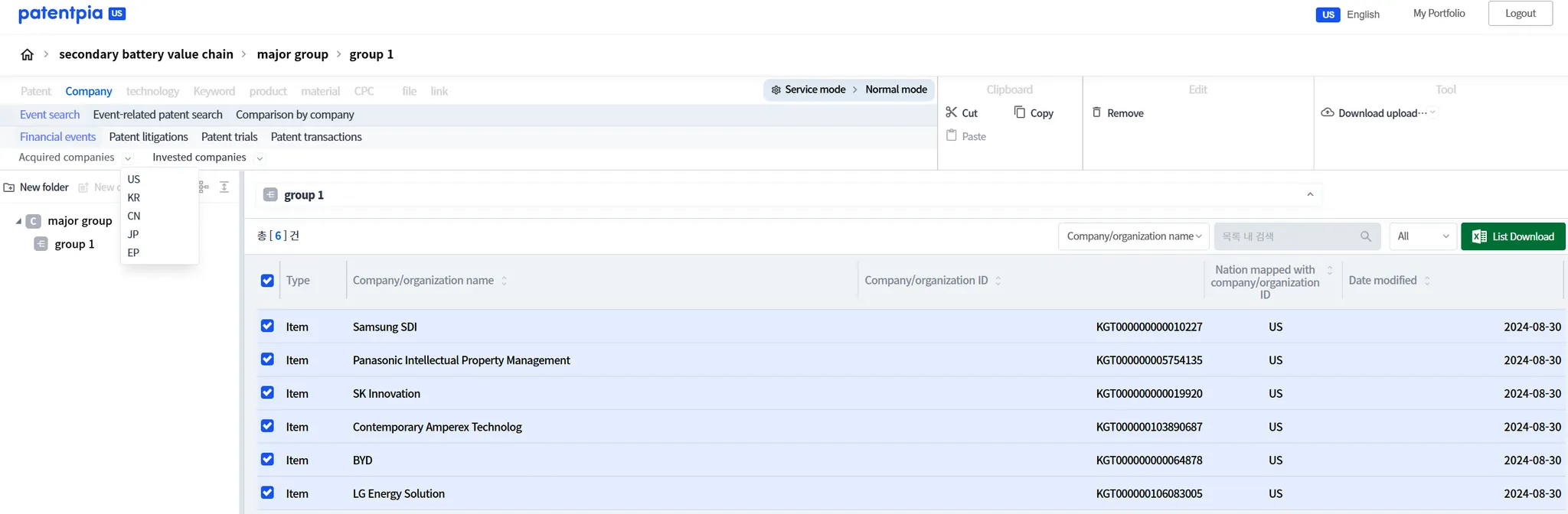Uncheck the LG Energy Solution checkbox

click(267, 493)
